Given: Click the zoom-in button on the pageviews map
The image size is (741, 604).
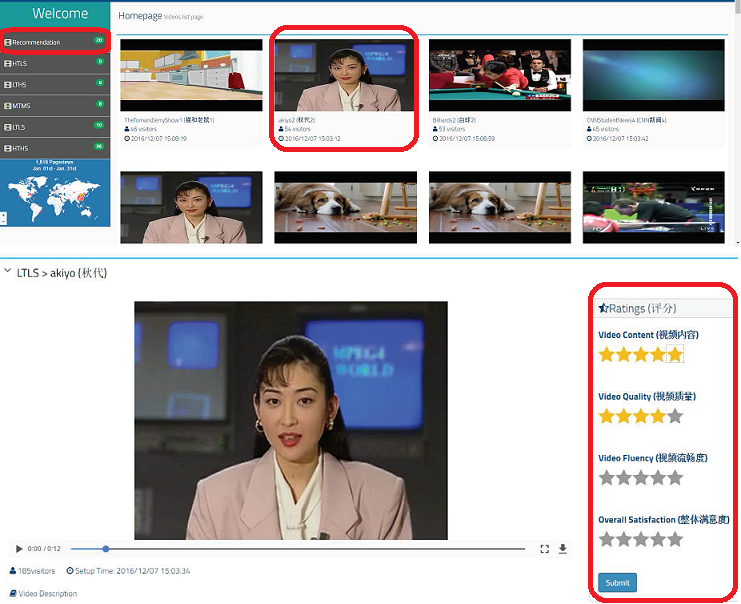Looking at the screenshot, I should pyautogui.click(x=4, y=213).
